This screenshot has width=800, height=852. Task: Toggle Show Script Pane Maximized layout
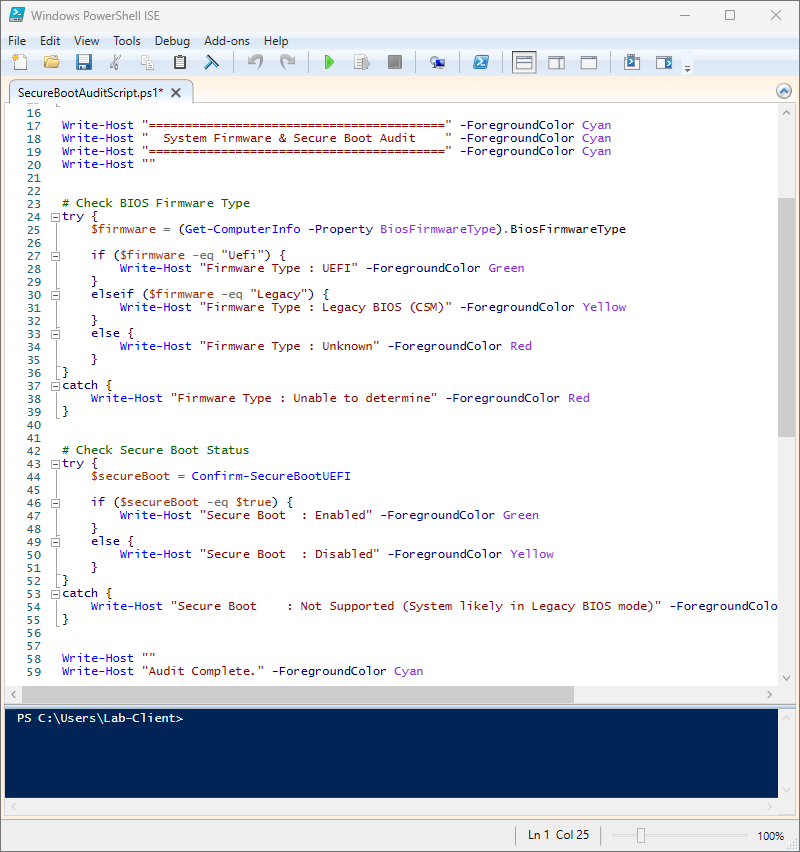[589, 62]
